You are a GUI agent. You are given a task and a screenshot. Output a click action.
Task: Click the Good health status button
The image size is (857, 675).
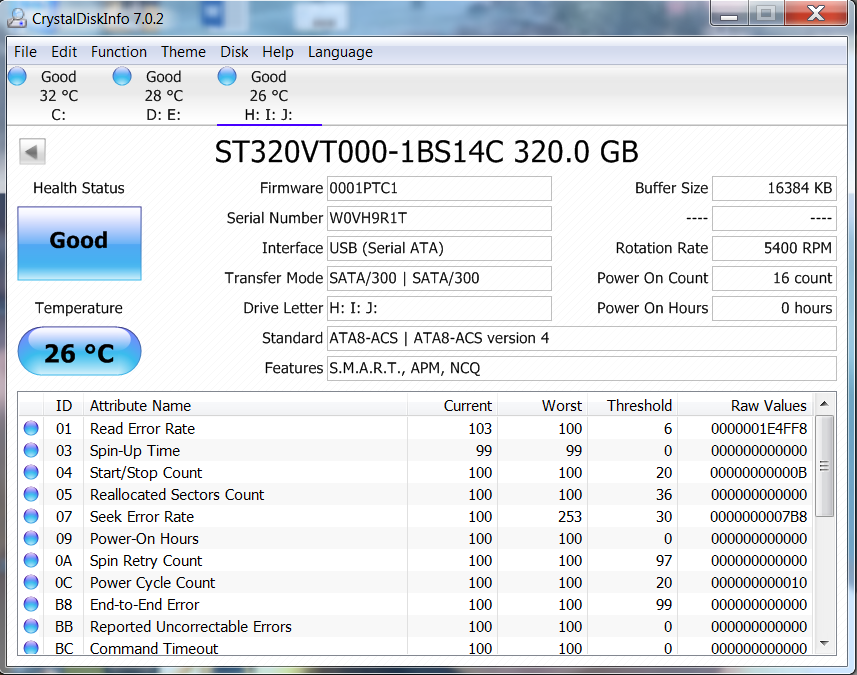tap(79, 243)
